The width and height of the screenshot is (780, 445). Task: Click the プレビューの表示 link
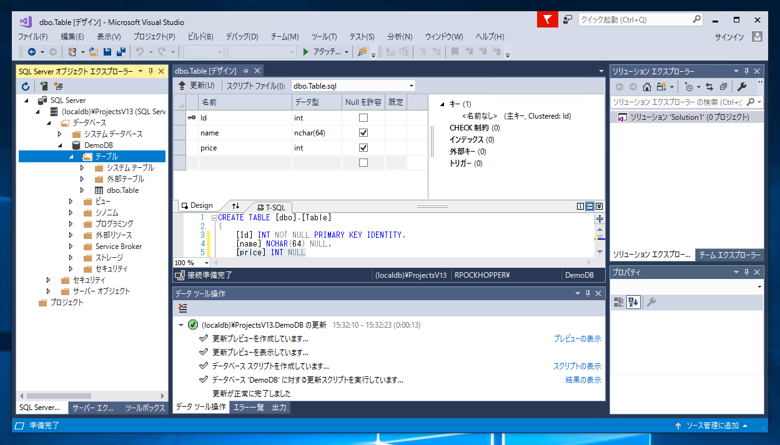click(x=577, y=339)
